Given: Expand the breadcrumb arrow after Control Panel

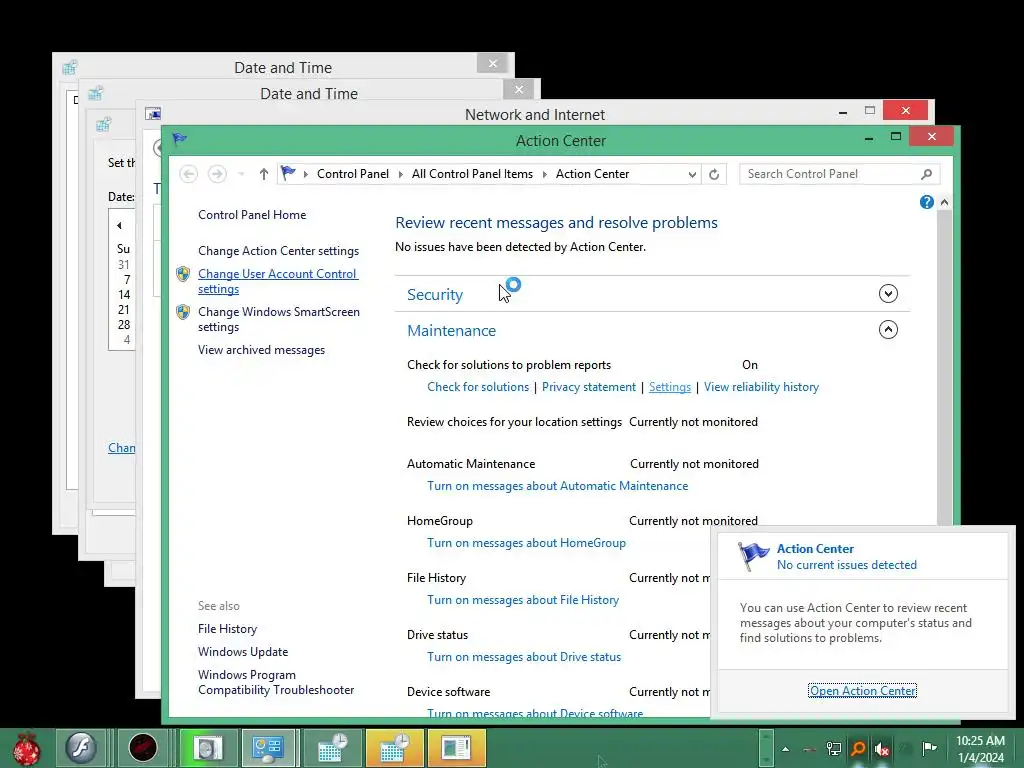Looking at the screenshot, I should (x=400, y=174).
